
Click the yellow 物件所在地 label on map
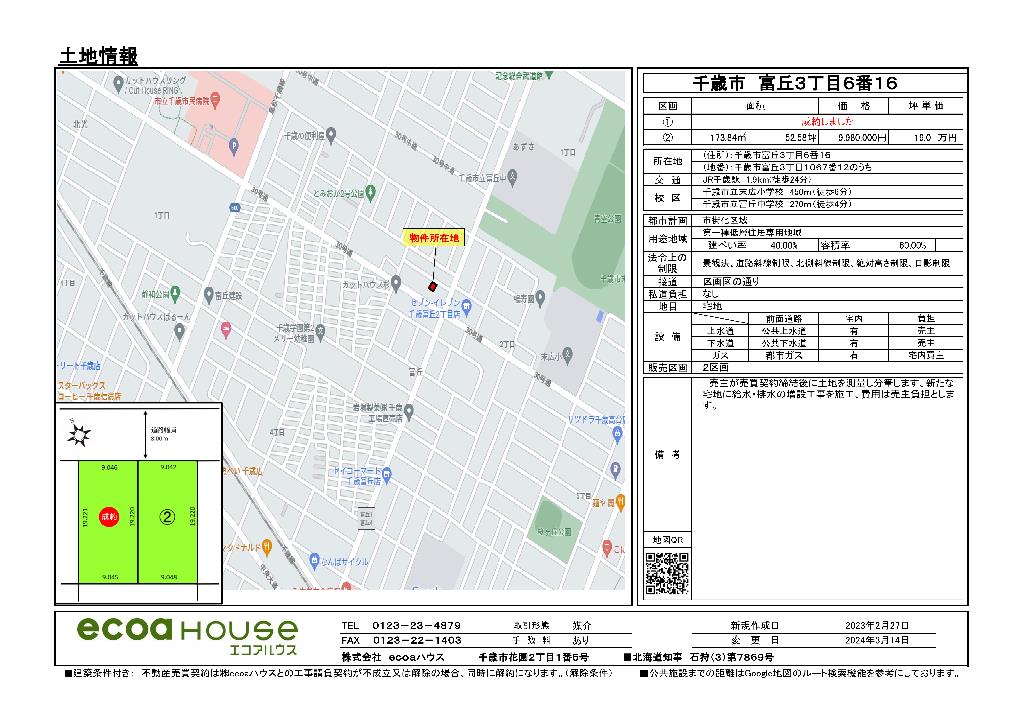pos(434,238)
